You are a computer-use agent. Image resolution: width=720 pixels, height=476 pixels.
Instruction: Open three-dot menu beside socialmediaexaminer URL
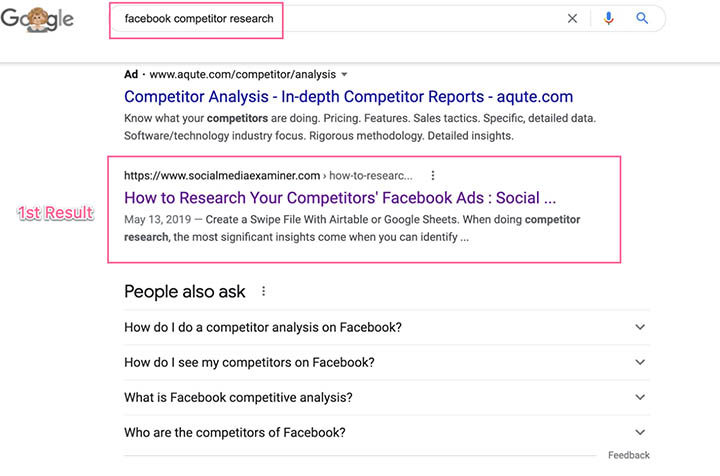[x=433, y=175]
